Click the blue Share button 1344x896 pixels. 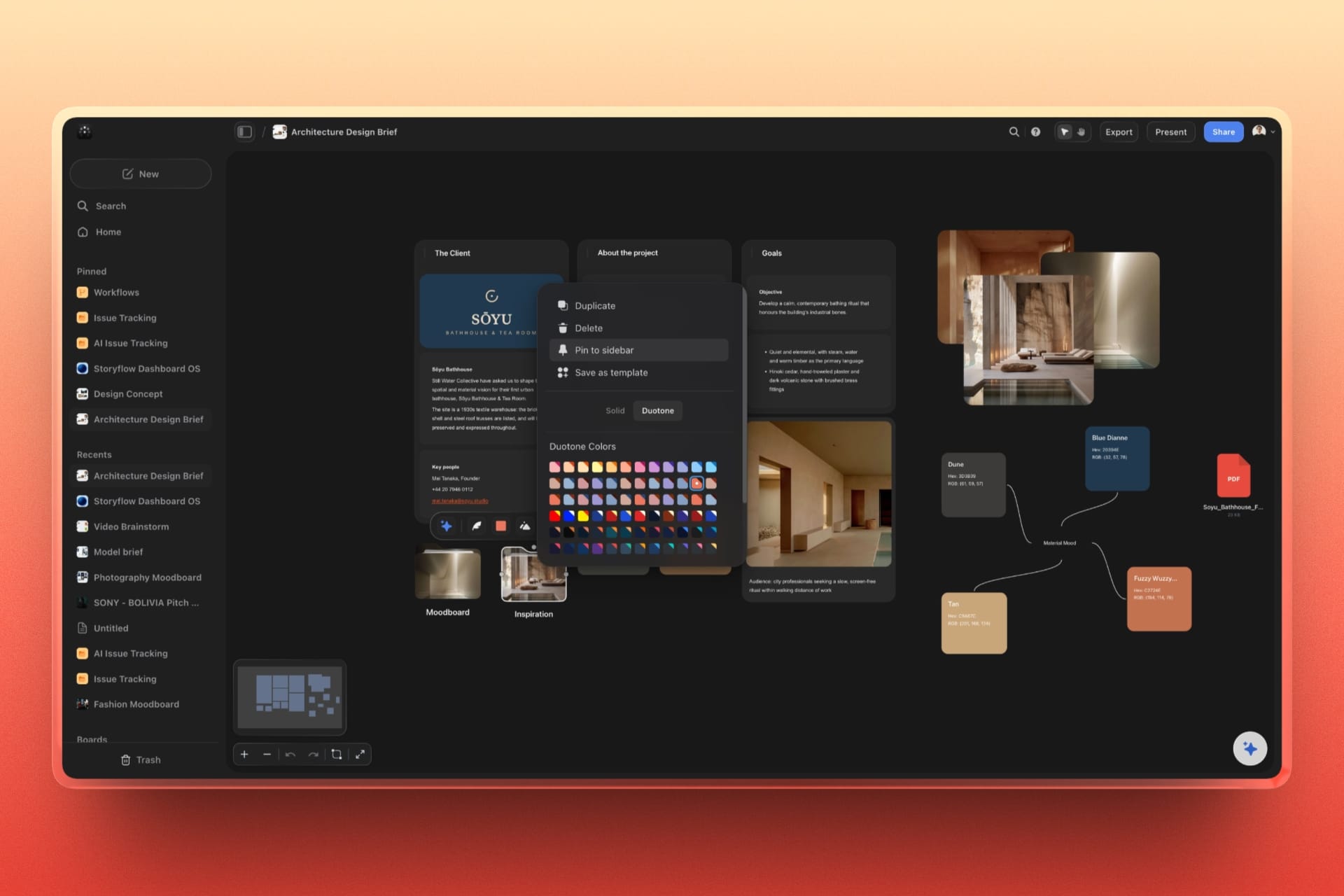(1223, 132)
